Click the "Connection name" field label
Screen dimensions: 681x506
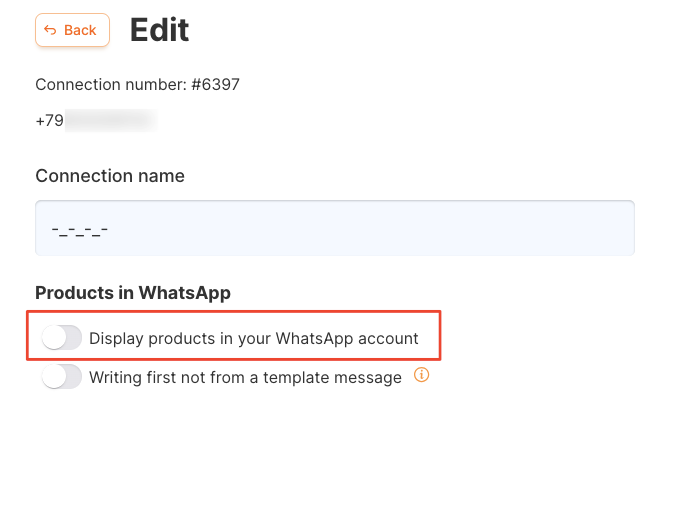tap(110, 176)
